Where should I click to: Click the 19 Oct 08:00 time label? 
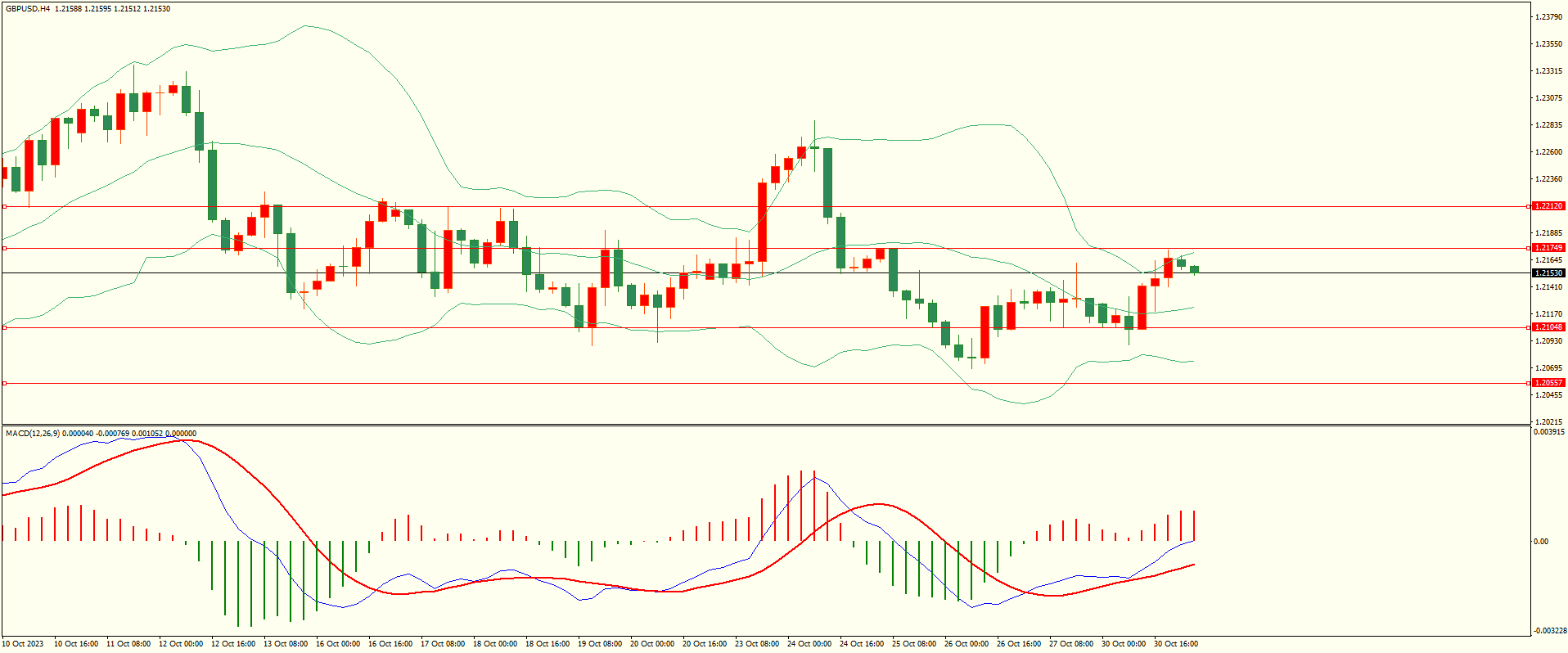(x=600, y=644)
